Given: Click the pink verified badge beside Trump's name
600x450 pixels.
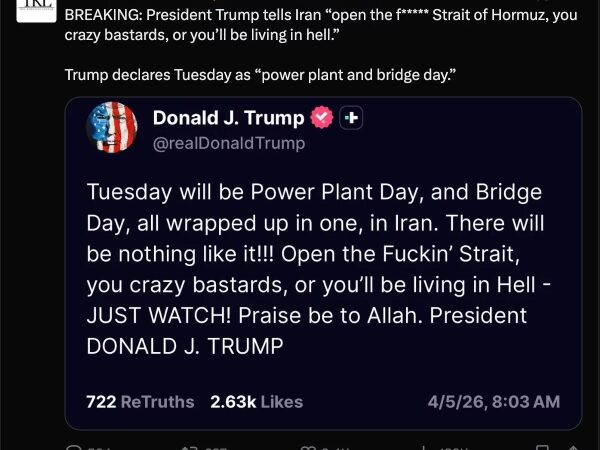Looking at the screenshot, I should point(322,118).
